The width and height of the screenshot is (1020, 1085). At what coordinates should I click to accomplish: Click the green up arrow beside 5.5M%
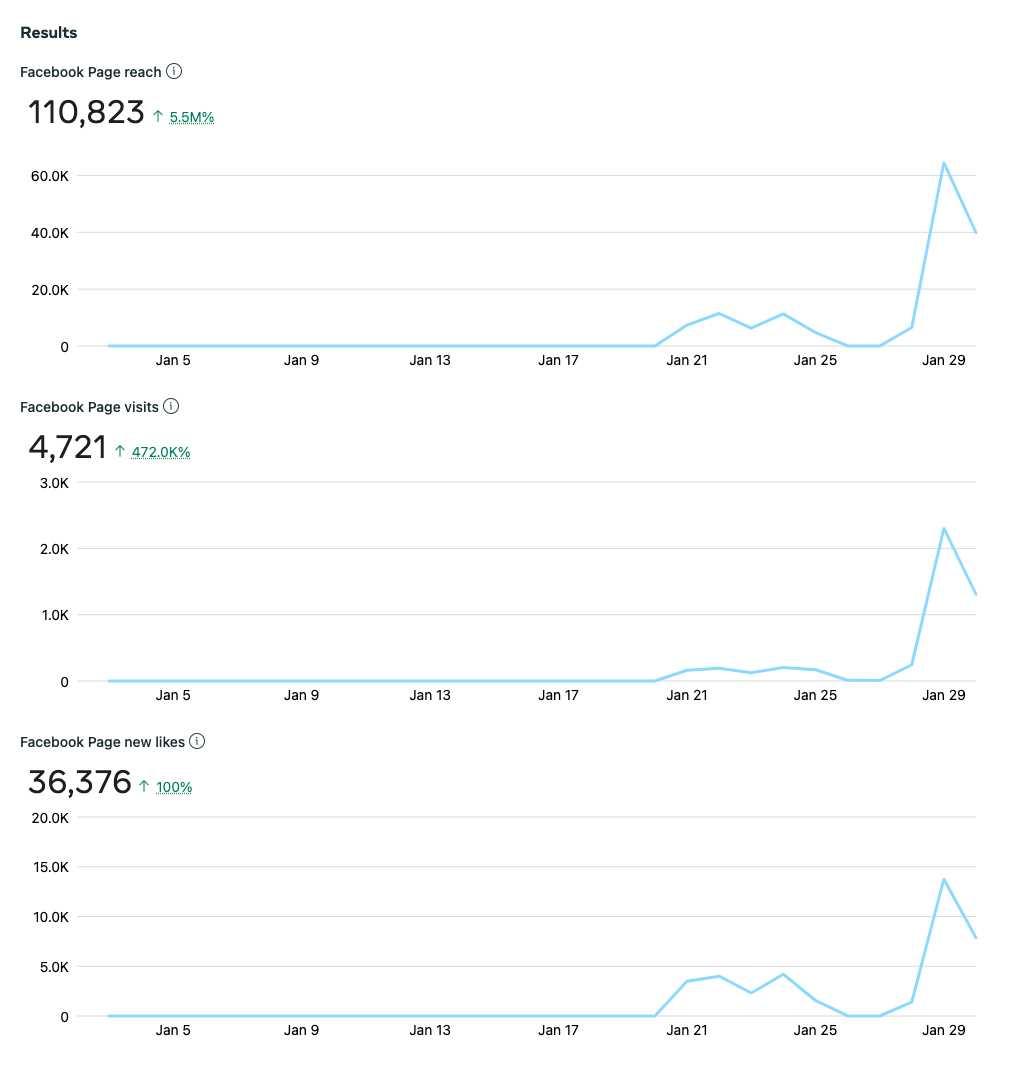click(x=158, y=117)
